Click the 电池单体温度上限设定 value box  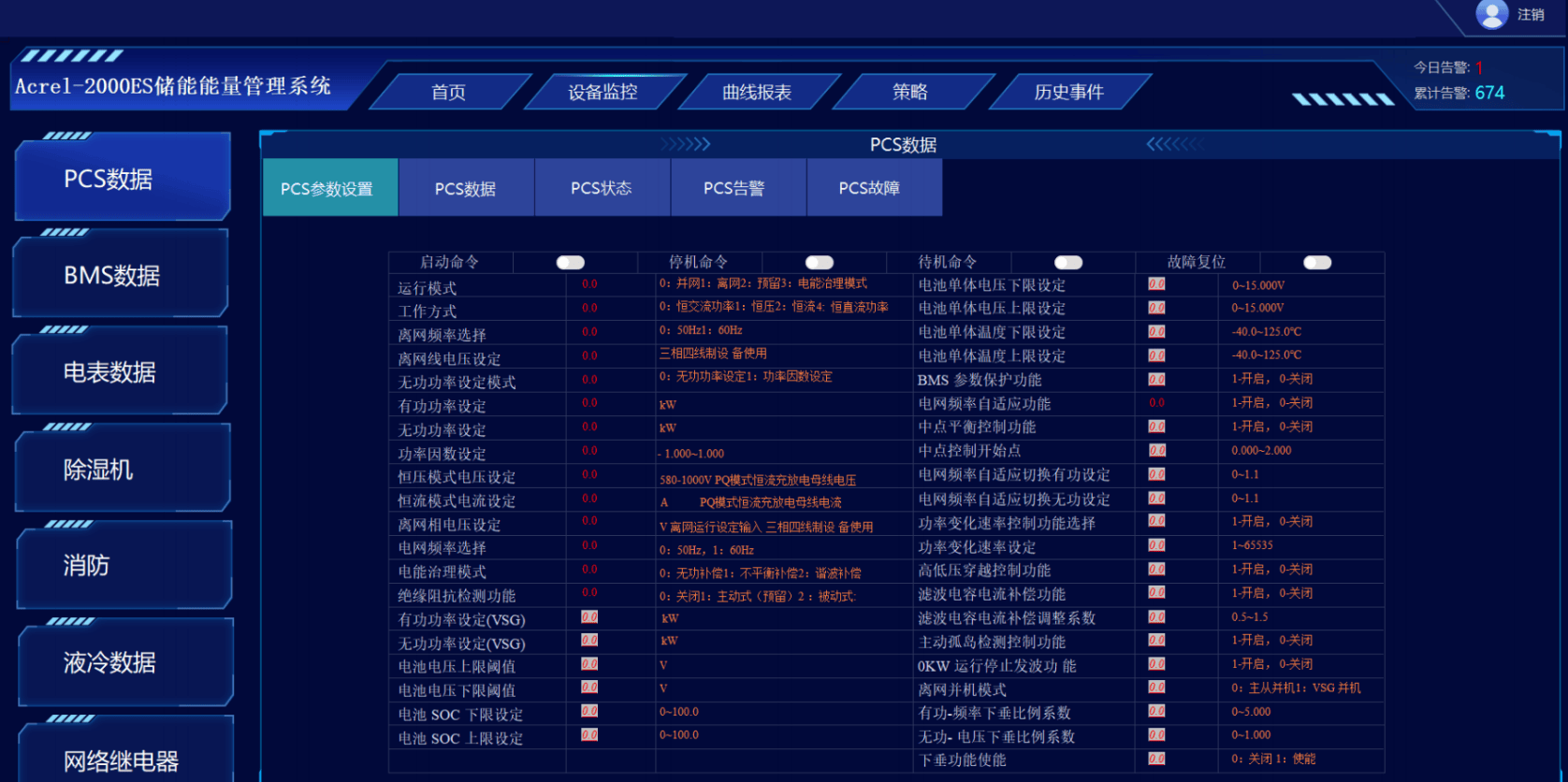point(1157,355)
